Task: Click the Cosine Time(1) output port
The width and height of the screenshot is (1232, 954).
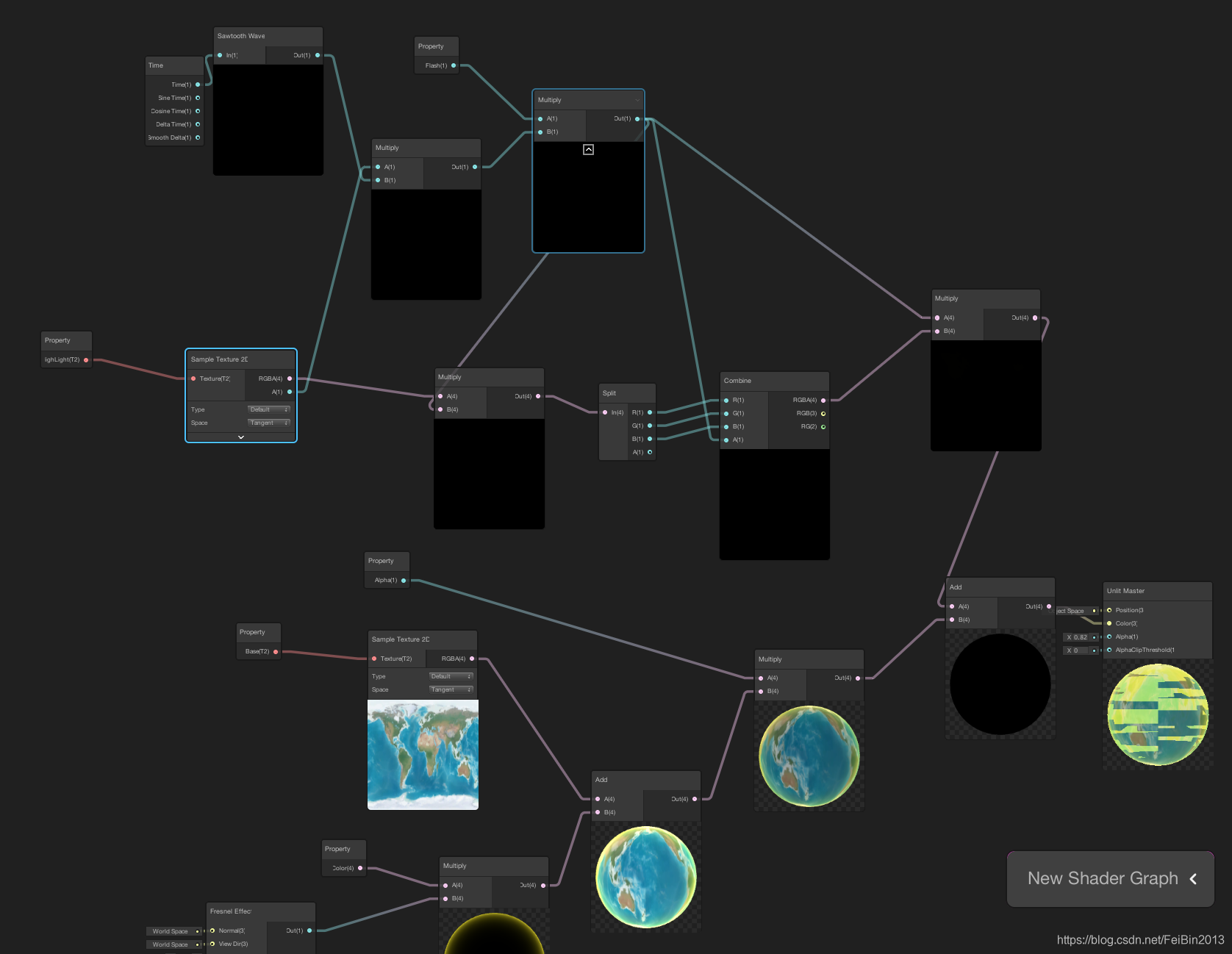Action: click(198, 111)
